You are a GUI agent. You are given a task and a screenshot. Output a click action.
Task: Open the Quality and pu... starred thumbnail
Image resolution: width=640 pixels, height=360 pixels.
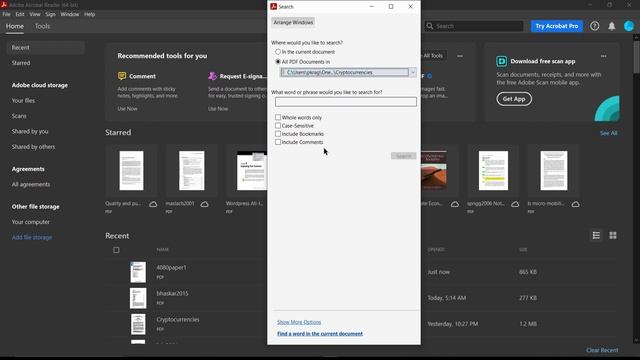click(131, 171)
